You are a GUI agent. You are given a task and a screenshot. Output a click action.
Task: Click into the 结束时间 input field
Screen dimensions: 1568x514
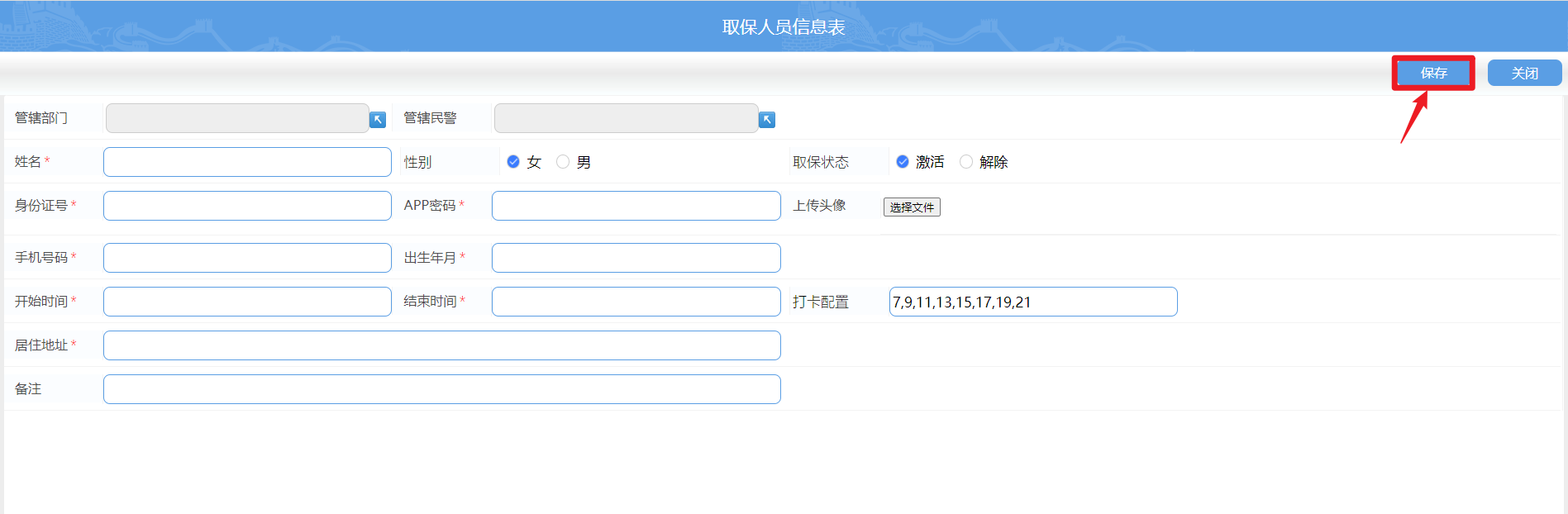pyautogui.click(x=636, y=302)
